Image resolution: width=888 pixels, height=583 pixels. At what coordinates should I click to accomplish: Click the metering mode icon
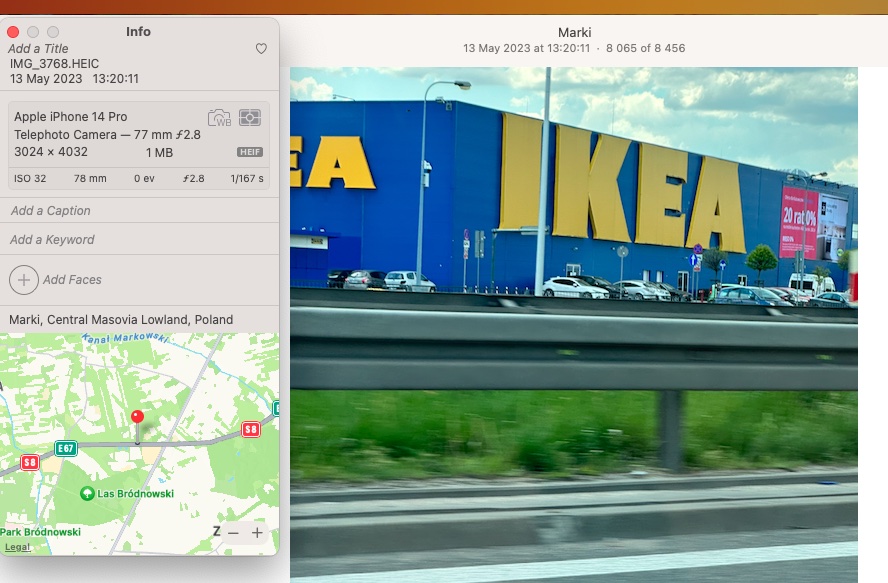pos(250,117)
